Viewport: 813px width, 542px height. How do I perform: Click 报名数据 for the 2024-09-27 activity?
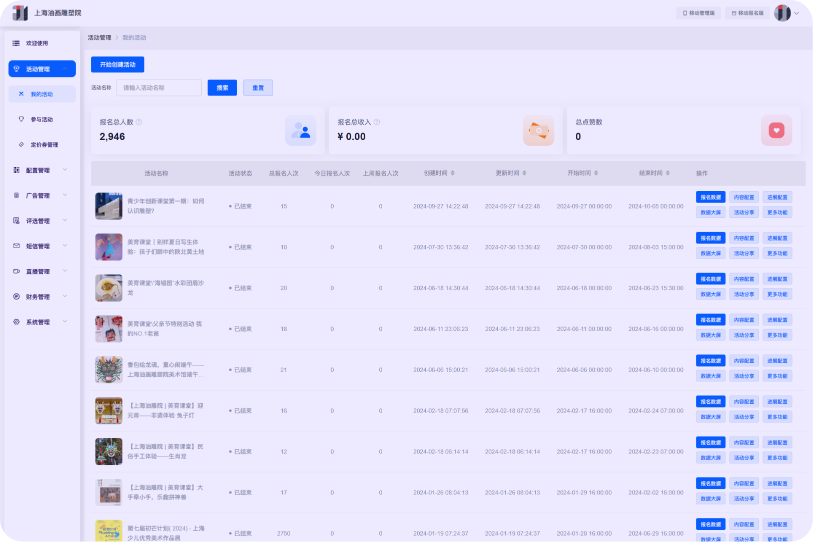click(711, 197)
